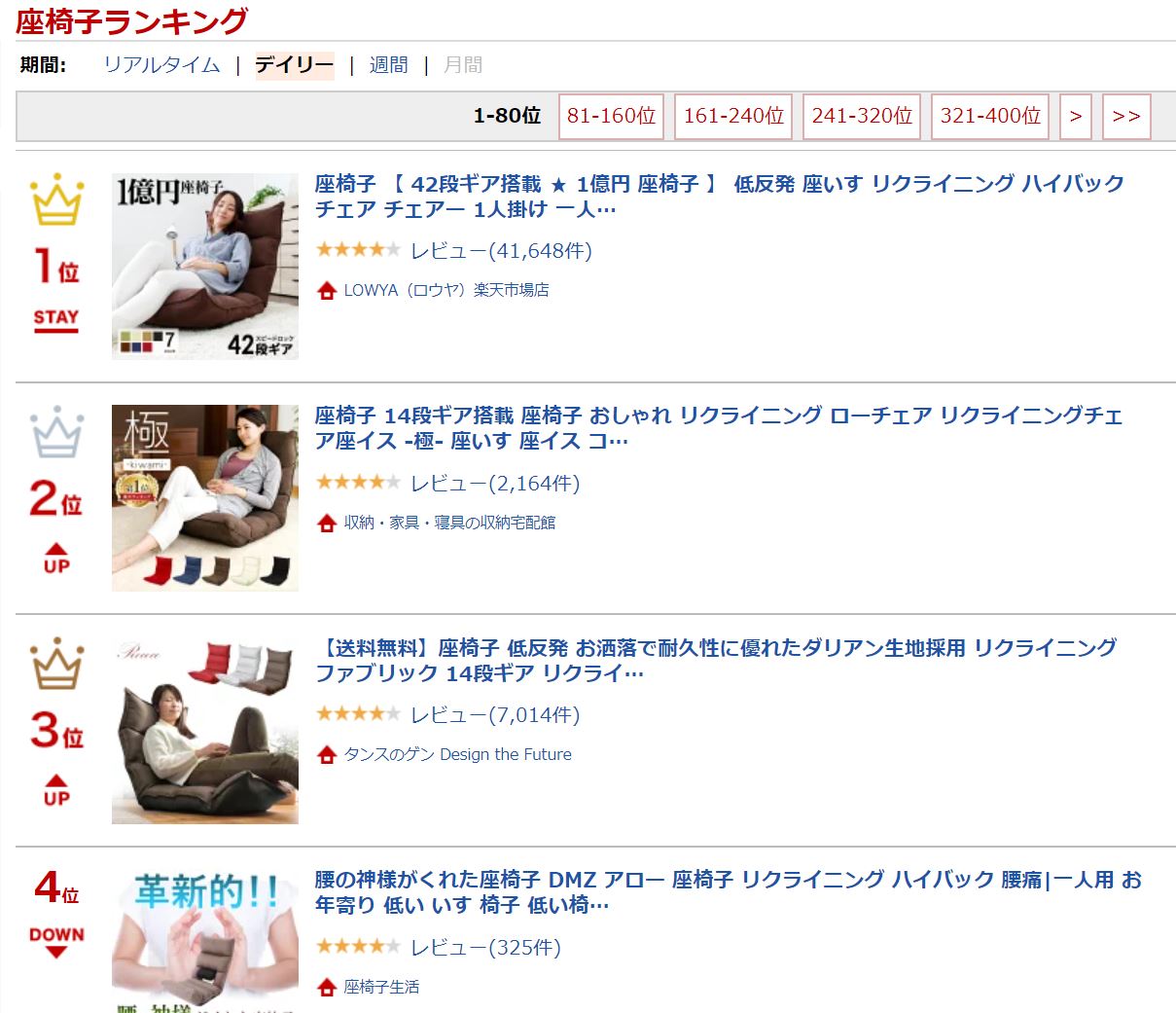Click the single arrow next-page button
This screenshot has width=1176, height=1013.
[1076, 116]
